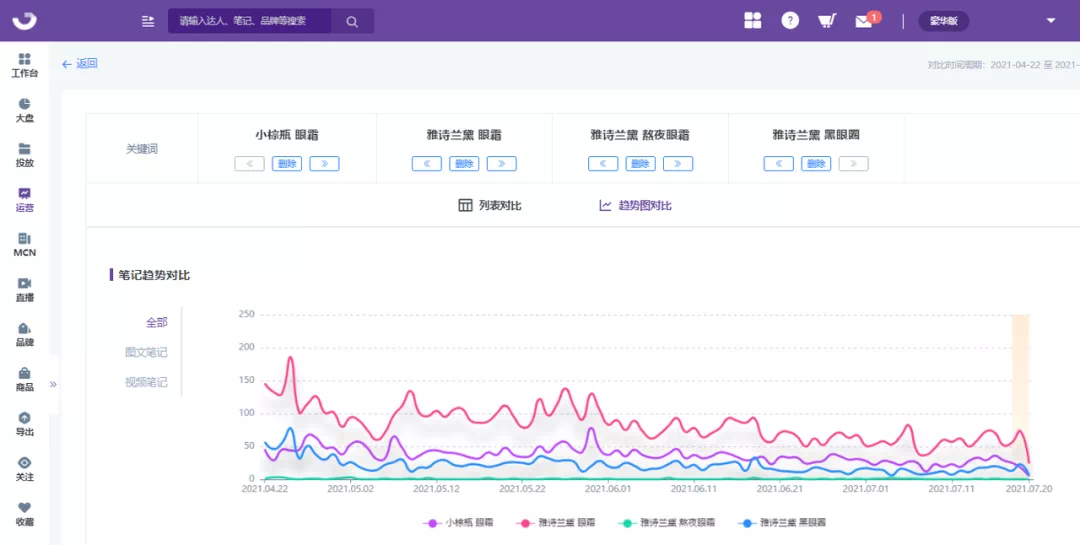Move 雅诗兰黛 眼霜 column left
The height and width of the screenshot is (545, 1080).
click(427, 164)
